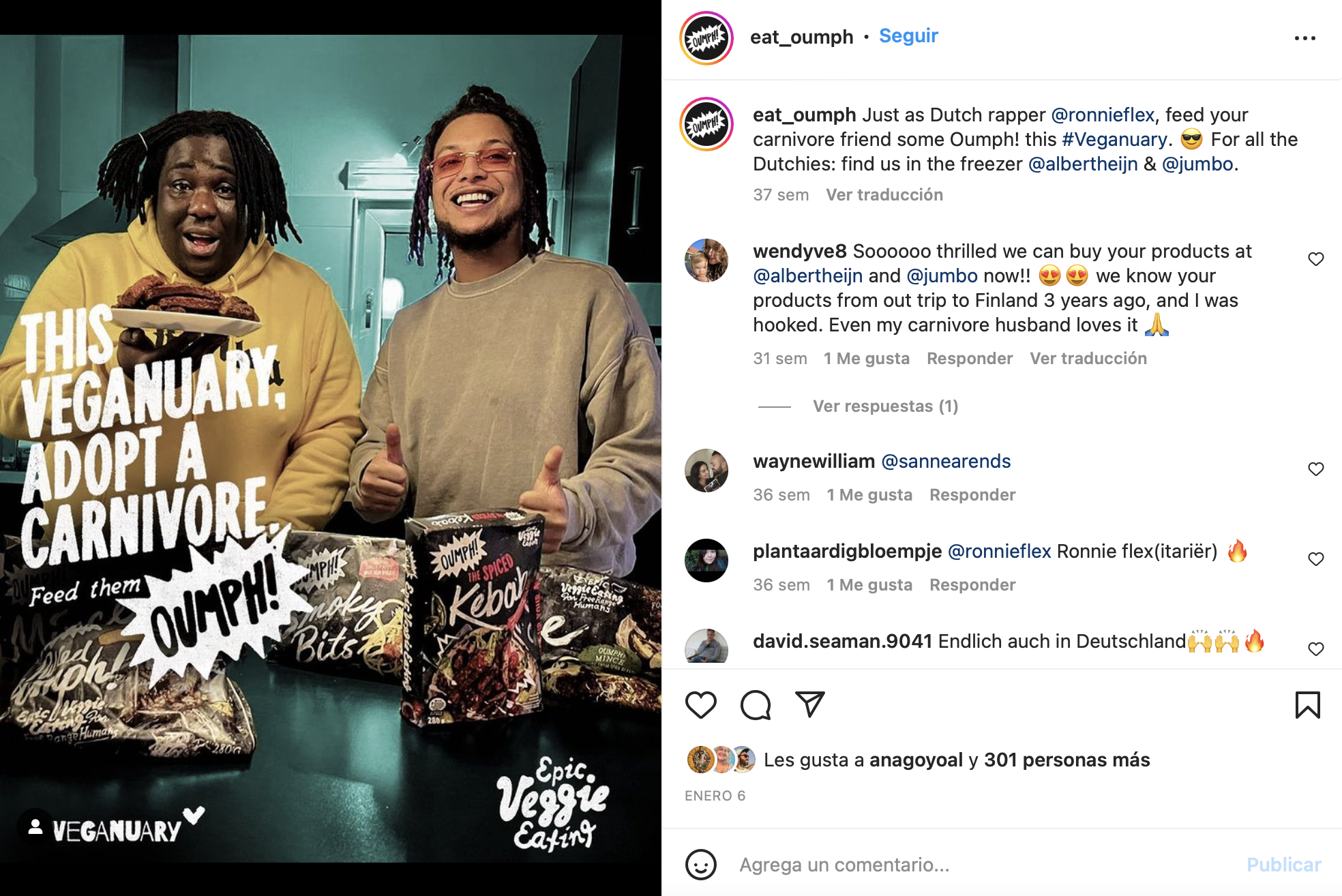Viewport: 1342px width, 896px height.
Task: Open the comment bubble icon
Action: click(x=756, y=705)
